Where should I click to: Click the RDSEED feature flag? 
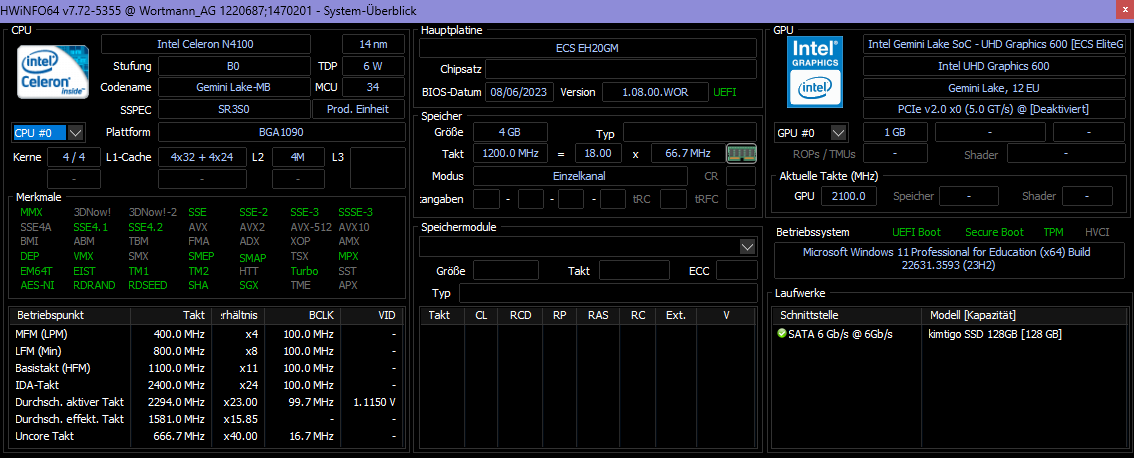click(147, 285)
